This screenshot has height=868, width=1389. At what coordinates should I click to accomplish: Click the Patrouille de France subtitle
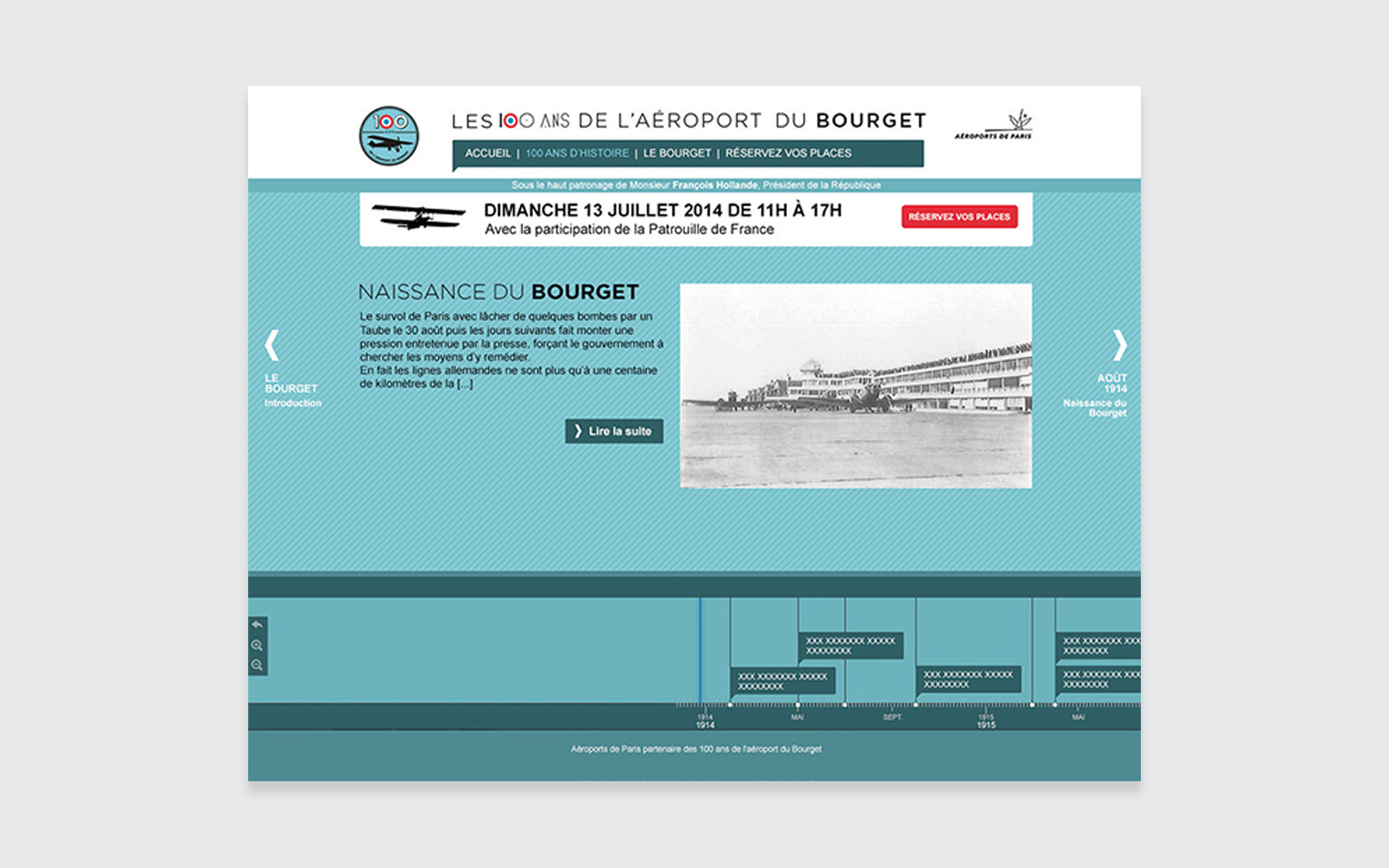629,230
